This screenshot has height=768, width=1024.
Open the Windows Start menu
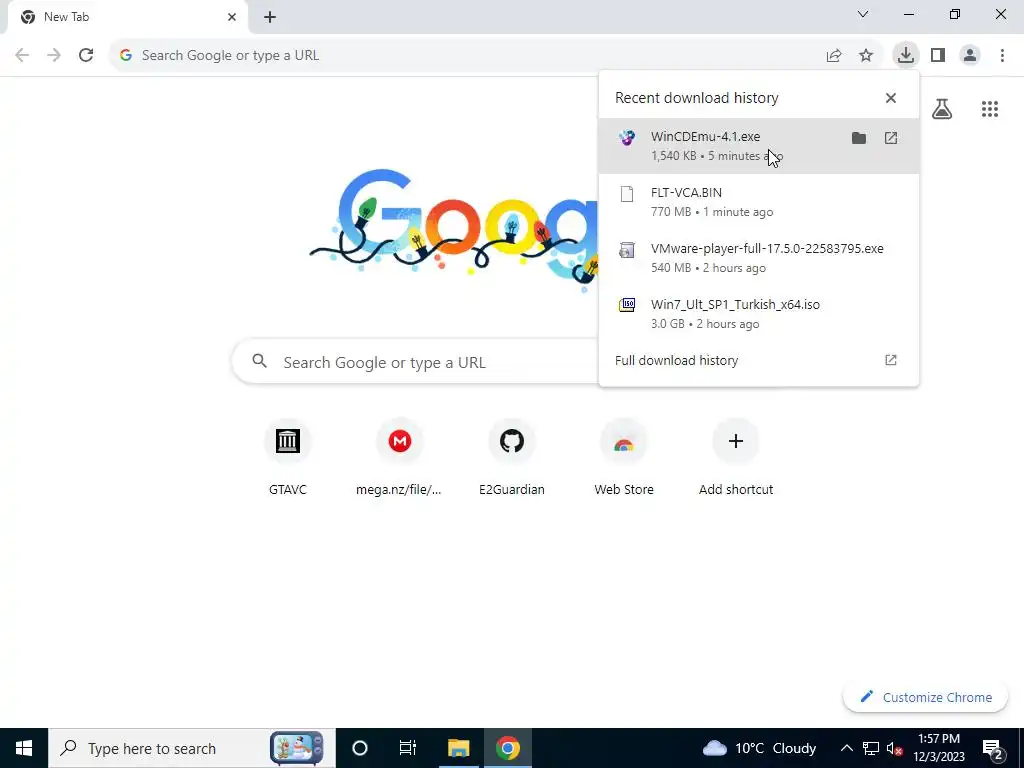[24, 748]
